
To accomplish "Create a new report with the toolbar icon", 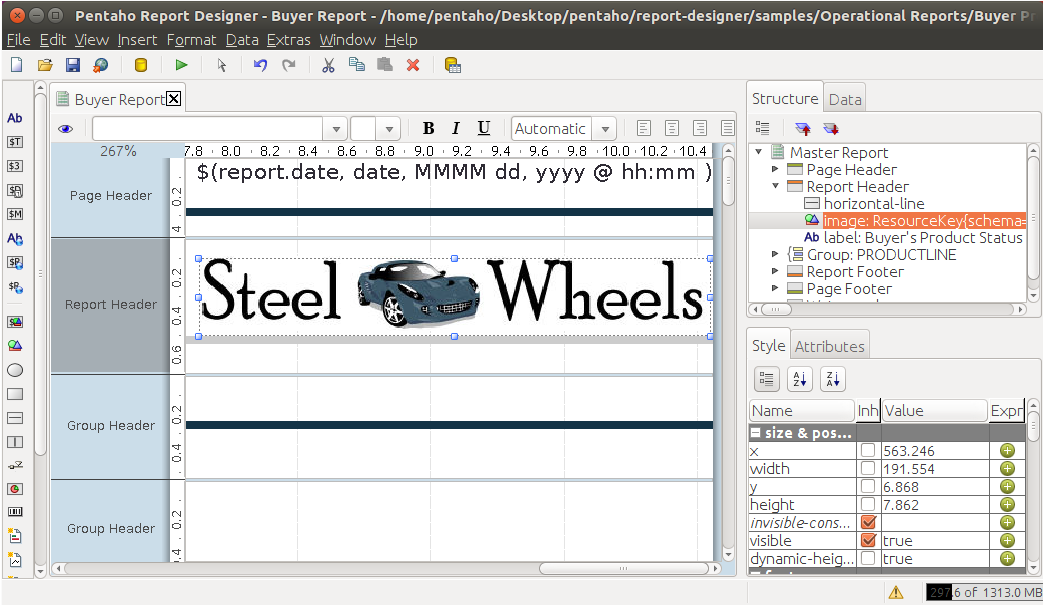I will (x=17, y=65).
